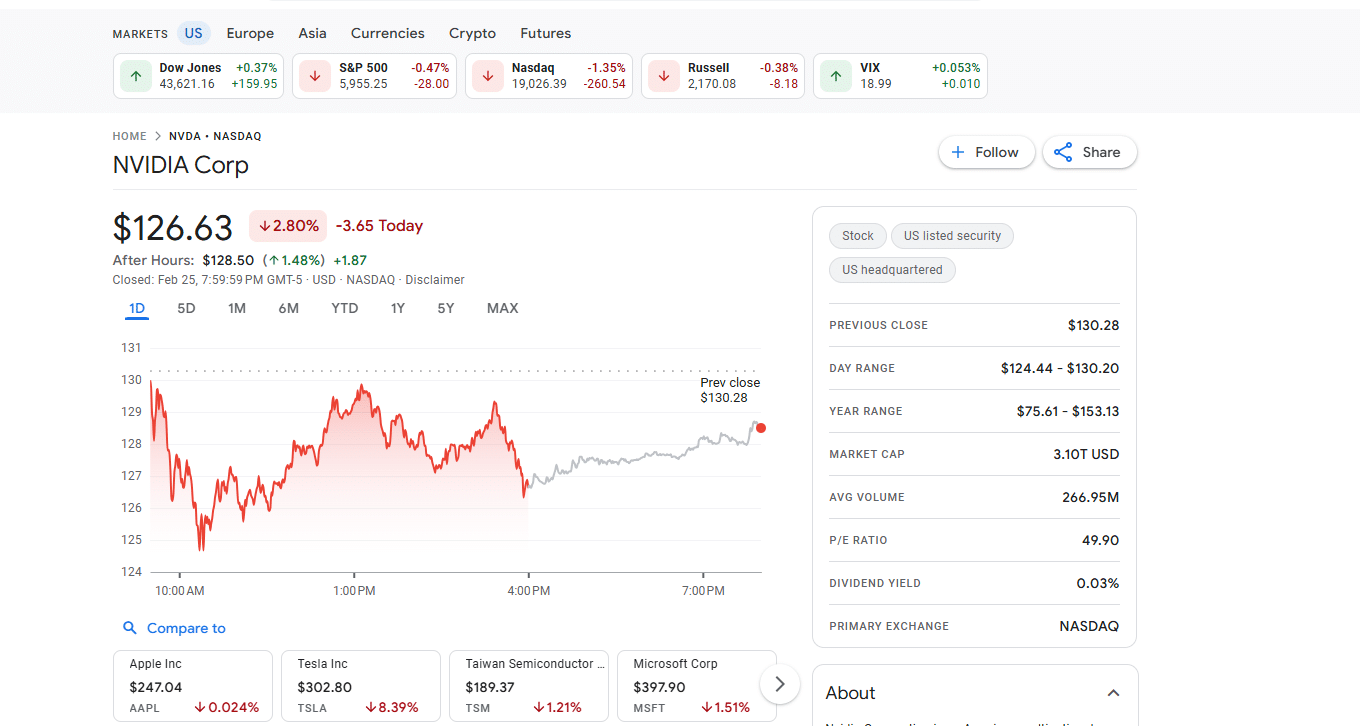Click the Russell red down-arrow icon
The width and height of the screenshot is (1360, 726).
tap(664, 76)
